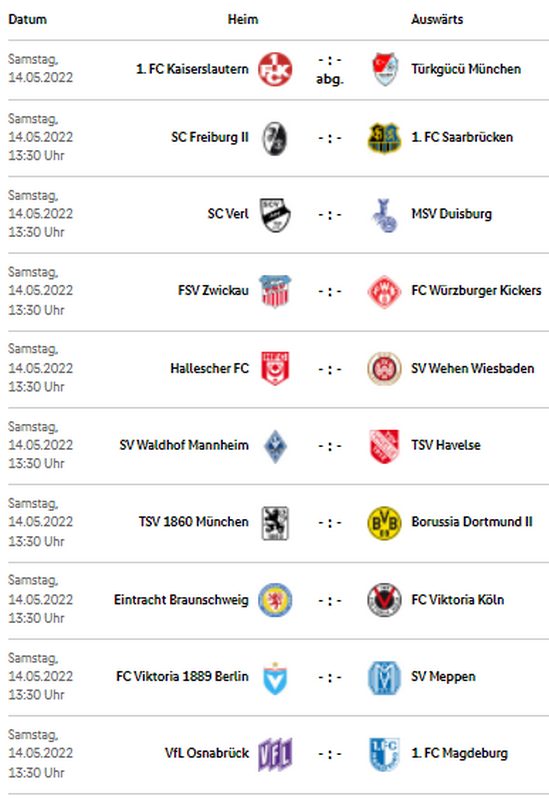Screen dimensions: 549x800
Task: Click the FSV Zwickau club badge
Action: click(x=275, y=291)
